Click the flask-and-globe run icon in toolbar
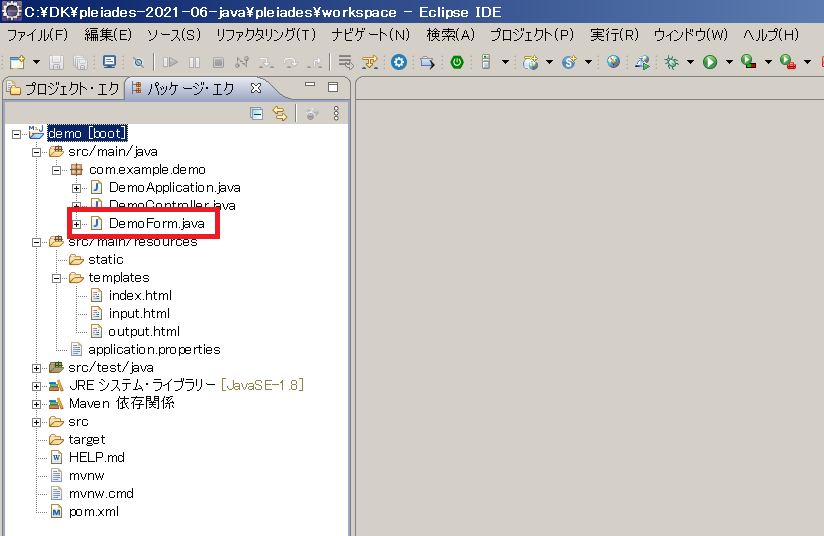 coord(642,62)
